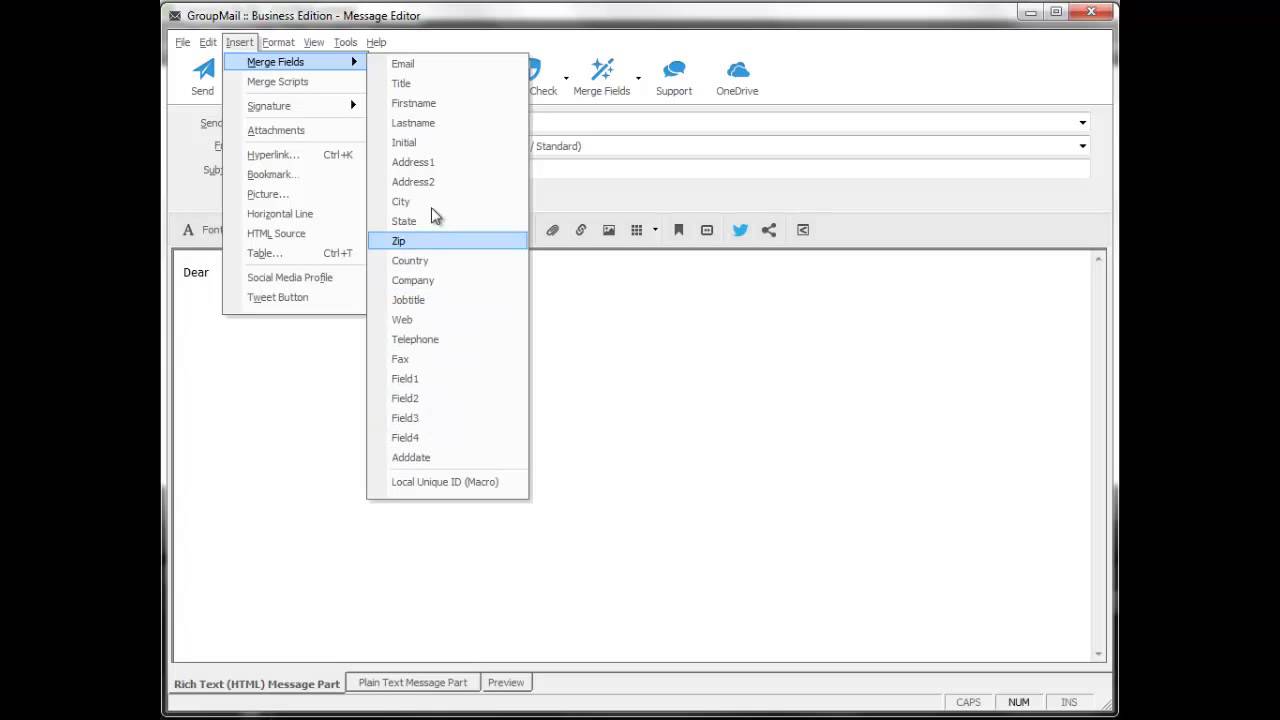Click the social share icon
The height and width of the screenshot is (720, 1280).
(x=769, y=230)
